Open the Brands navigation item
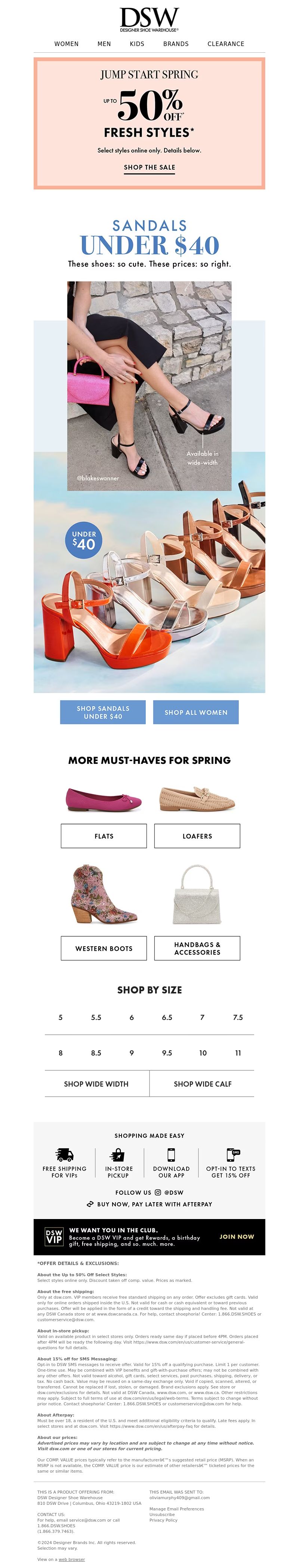This screenshot has height=1568, width=299. pyautogui.click(x=176, y=44)
